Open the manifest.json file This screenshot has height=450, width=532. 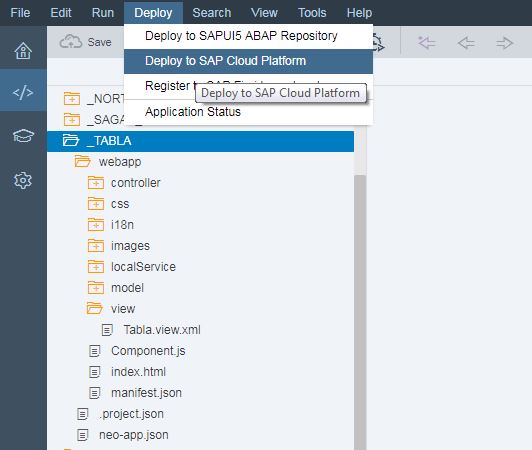(146, 393)
